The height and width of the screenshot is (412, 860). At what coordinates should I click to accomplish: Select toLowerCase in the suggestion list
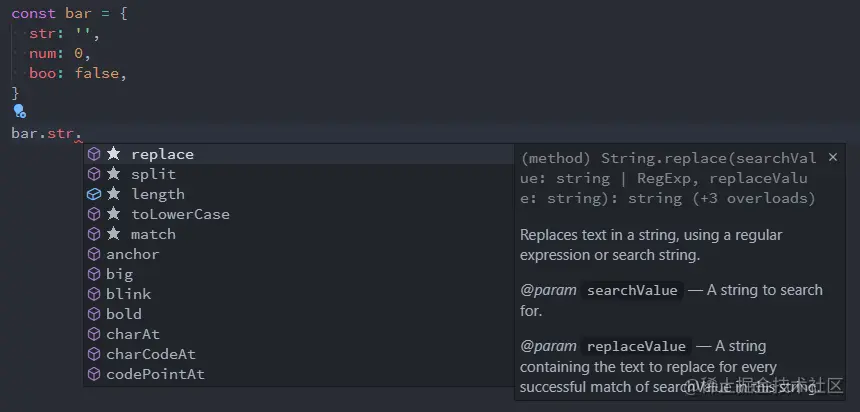point(180,214)
